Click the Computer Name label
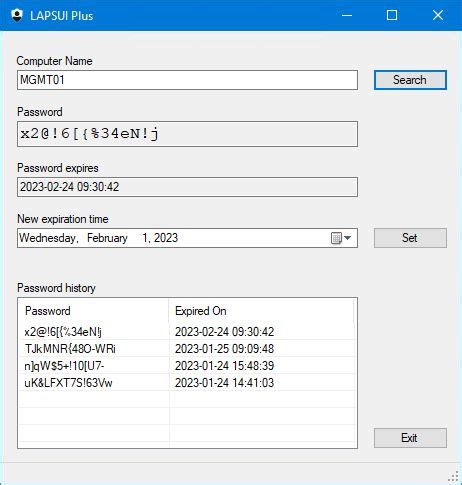The image size is (462, 485). pos(54,61)
